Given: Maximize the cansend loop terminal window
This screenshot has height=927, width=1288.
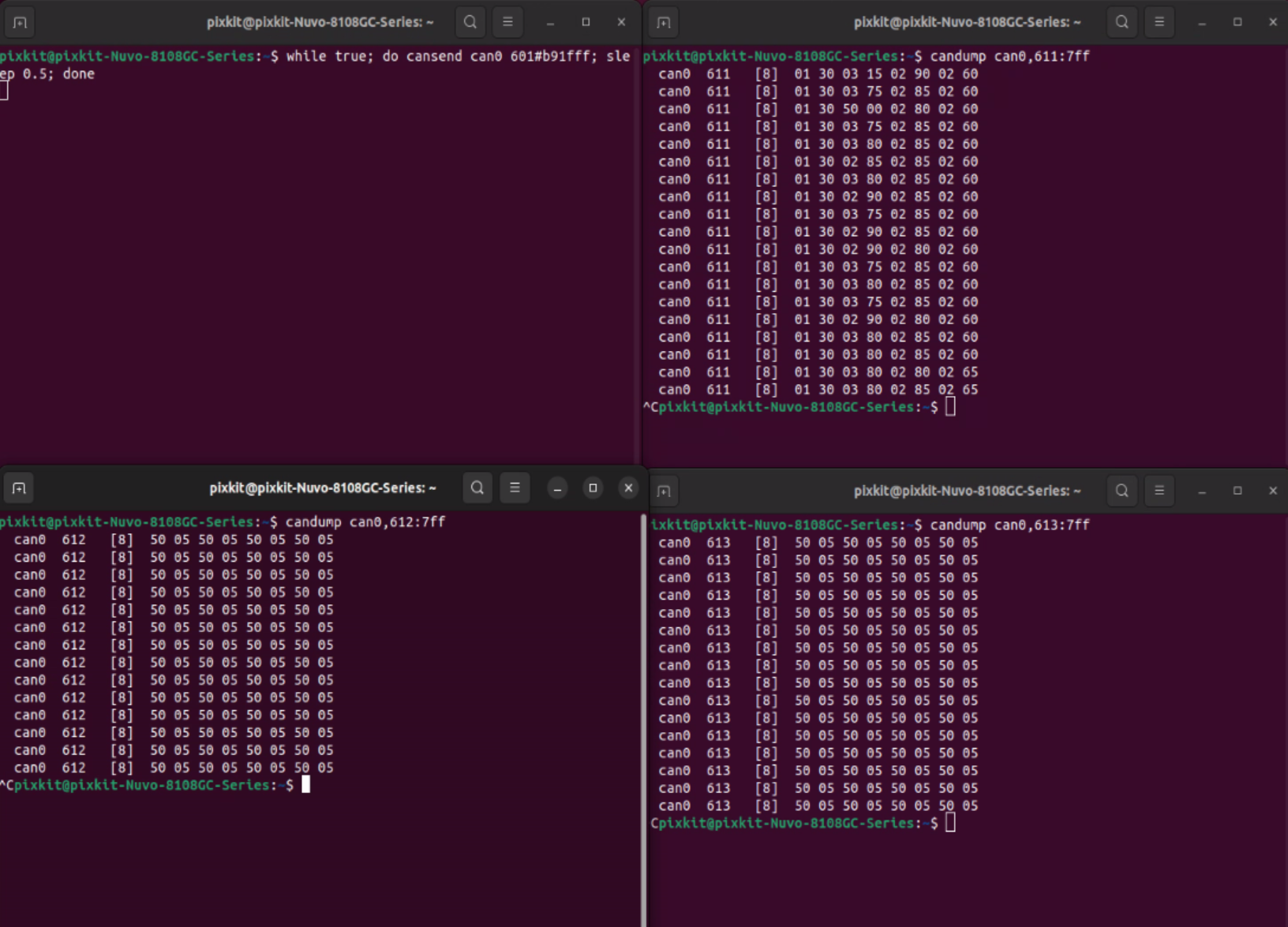Looking at the screenshot, I should click(586, 22).
